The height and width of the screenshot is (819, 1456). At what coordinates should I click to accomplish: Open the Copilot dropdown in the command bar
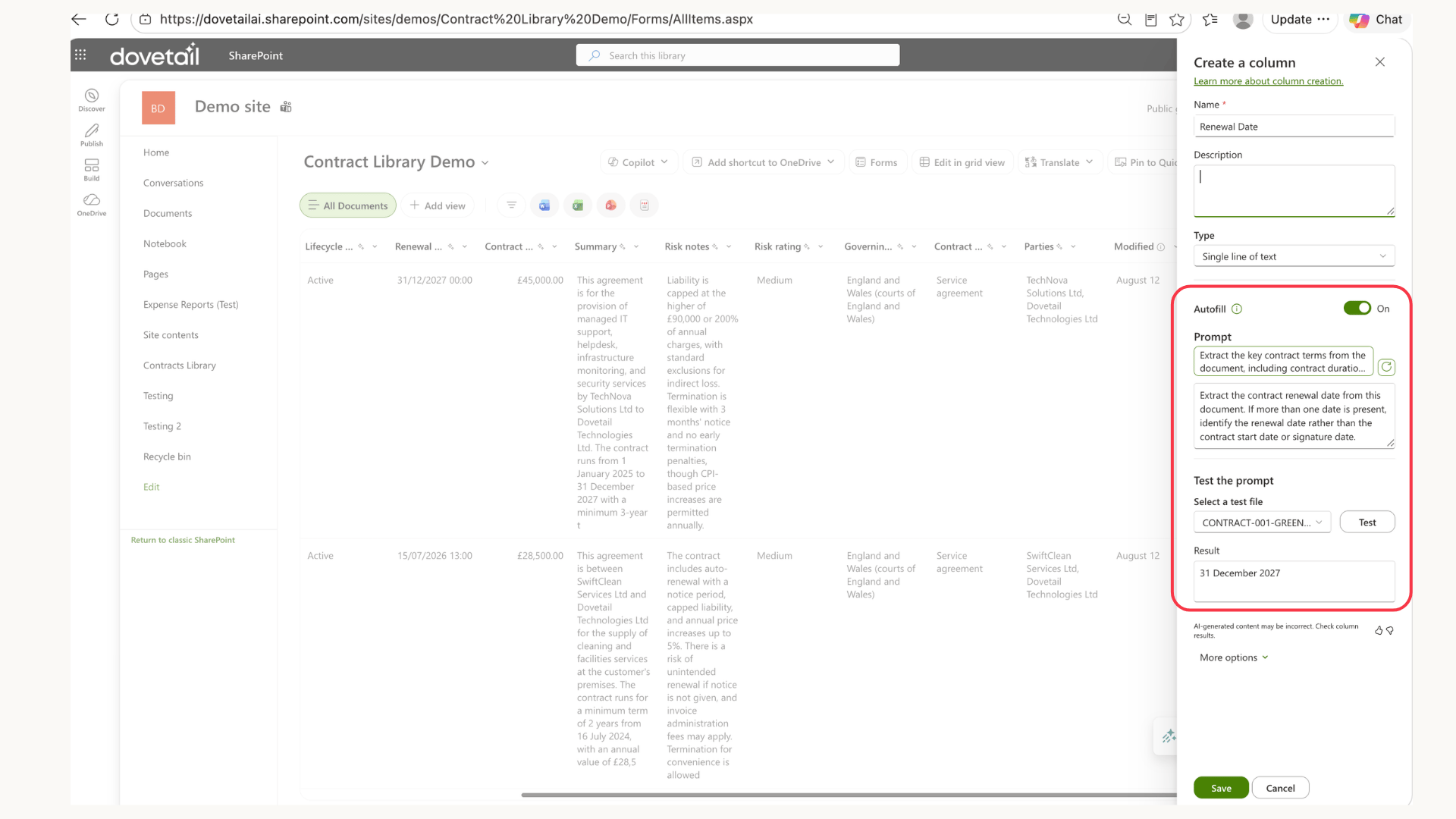[x=639, y=162]
